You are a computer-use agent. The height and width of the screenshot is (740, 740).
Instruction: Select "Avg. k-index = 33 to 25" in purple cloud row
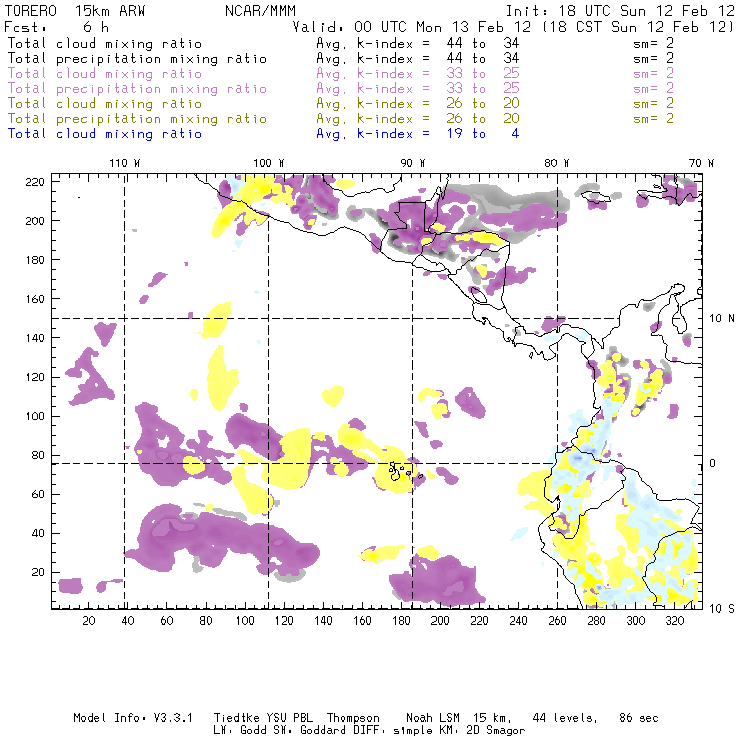(x=418, y=74)
